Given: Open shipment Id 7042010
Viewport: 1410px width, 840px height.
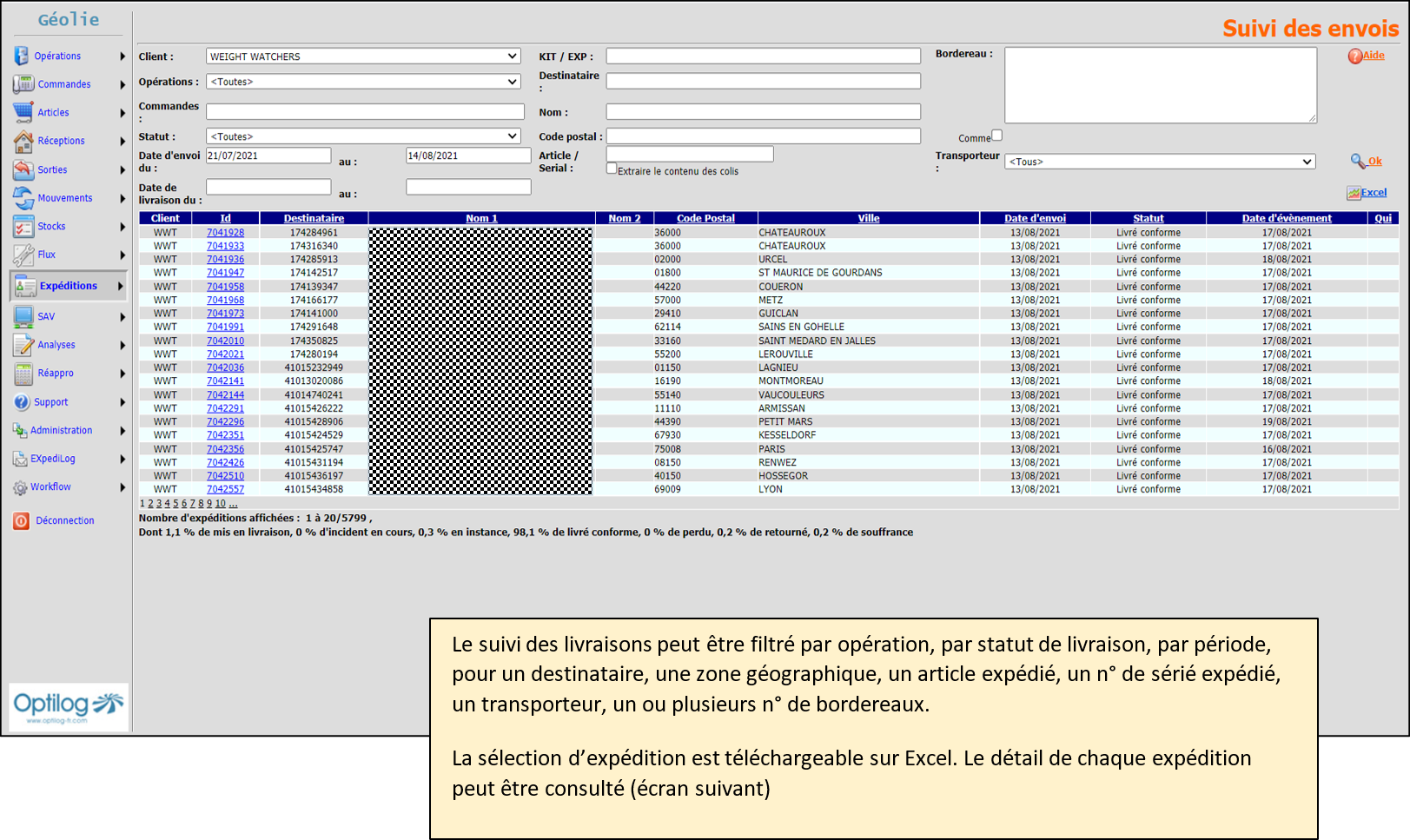Looking at the screenshot, I should coord(225,341).
